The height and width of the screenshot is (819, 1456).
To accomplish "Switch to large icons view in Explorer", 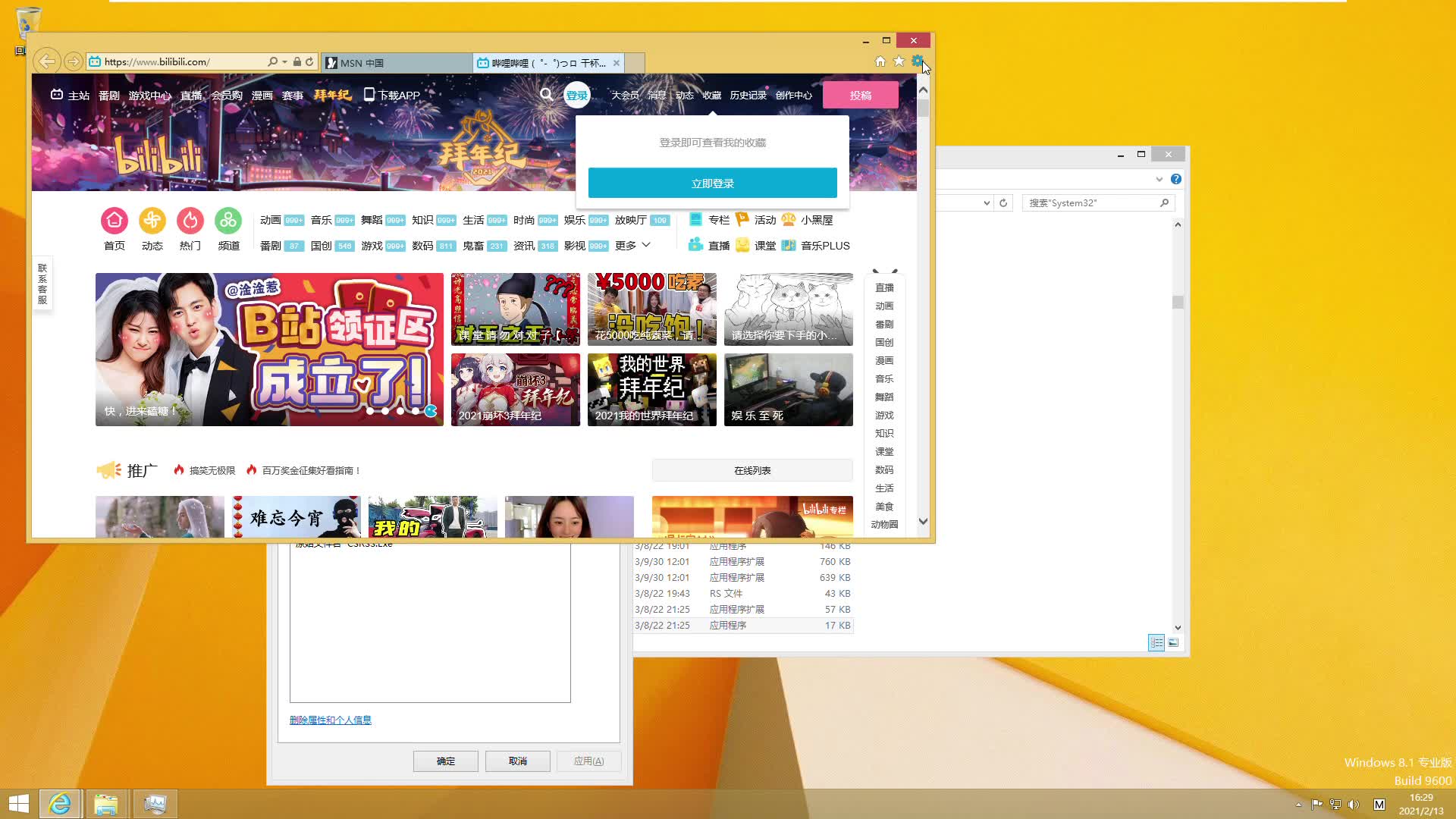I will [x=1173, y=643].
